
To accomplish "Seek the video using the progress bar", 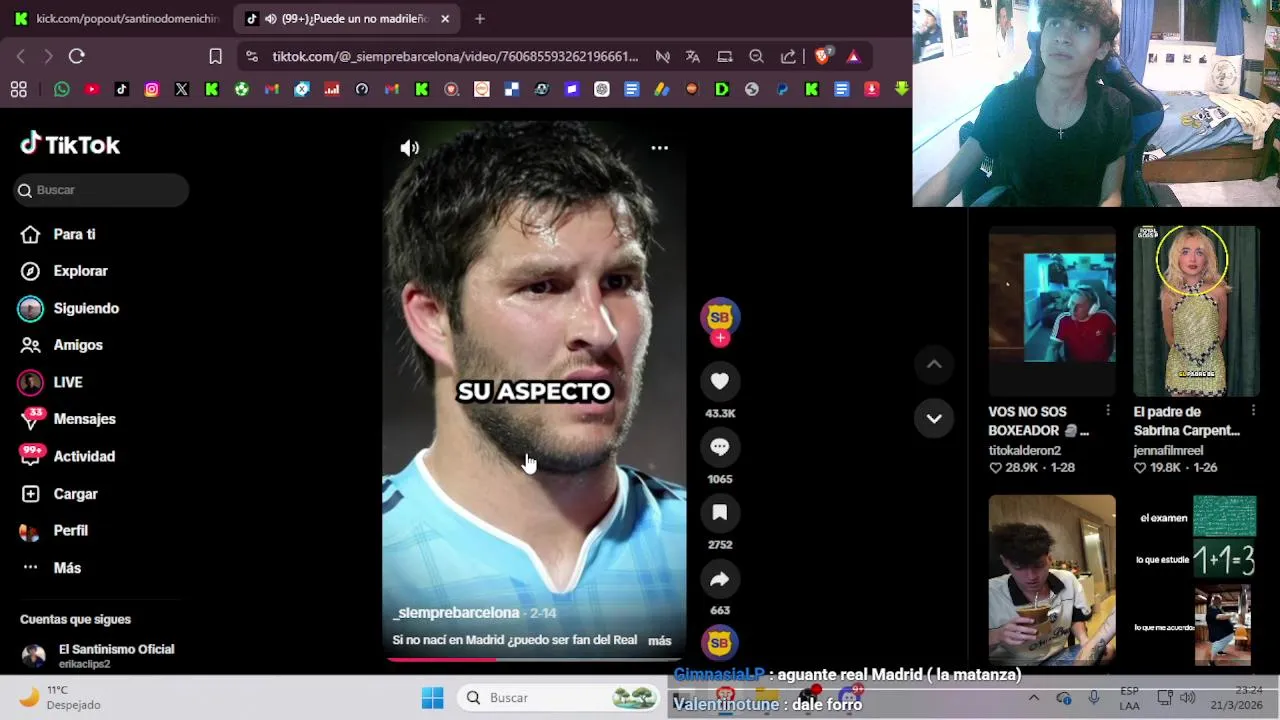I will (x=534, y=660).
